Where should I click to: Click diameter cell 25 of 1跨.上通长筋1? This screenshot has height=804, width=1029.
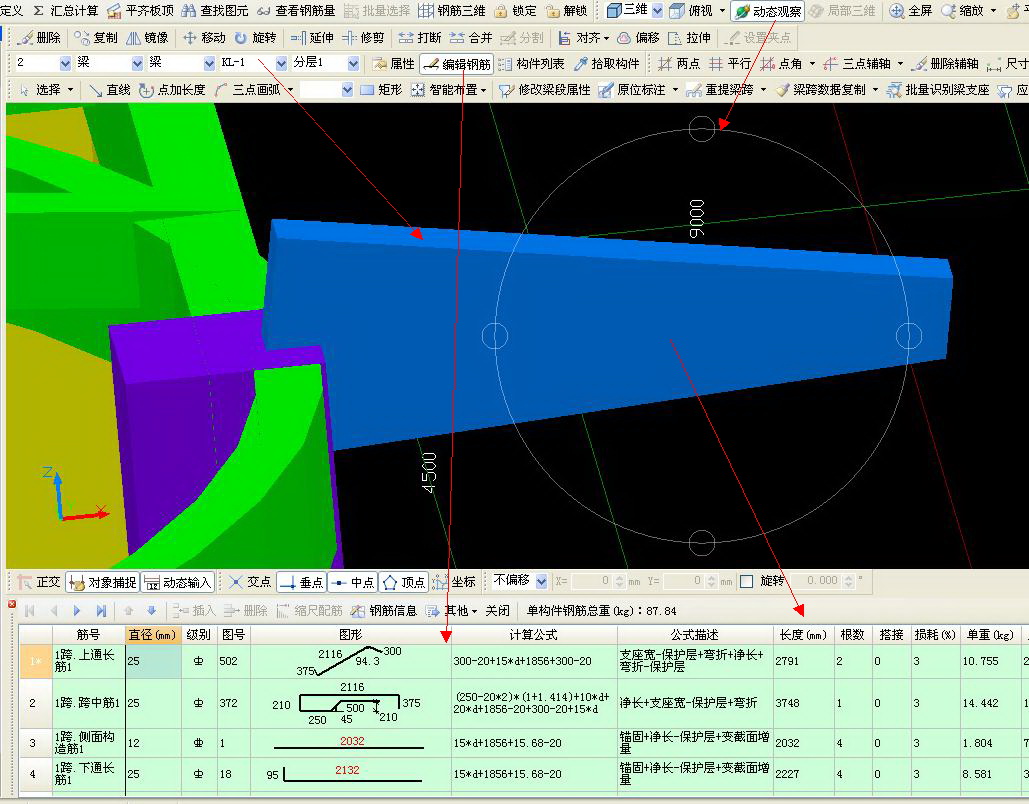pos(154,661)
